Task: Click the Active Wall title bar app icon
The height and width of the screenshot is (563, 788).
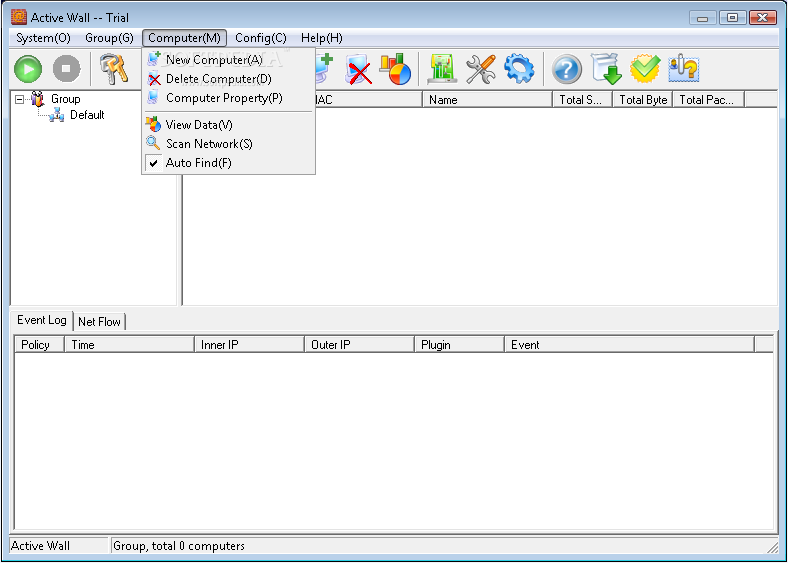Action: point(19,17)
